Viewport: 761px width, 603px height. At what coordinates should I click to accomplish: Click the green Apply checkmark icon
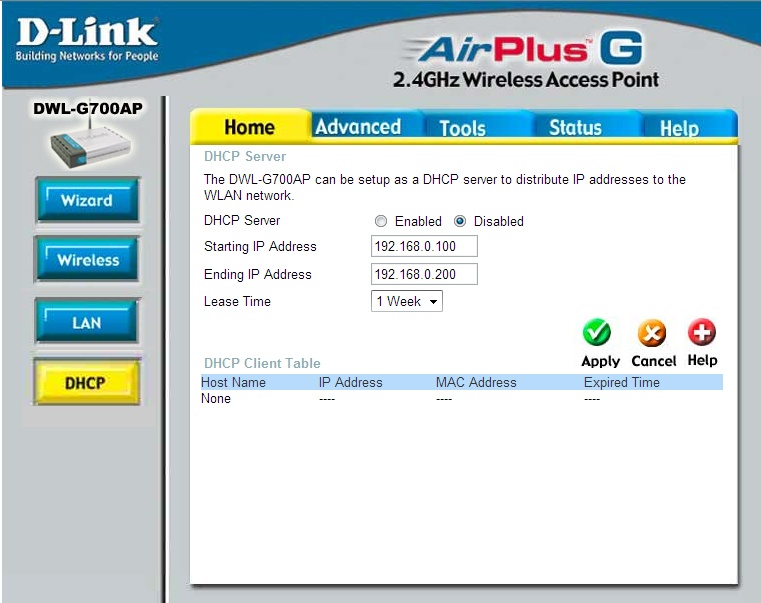click(596, 333)
